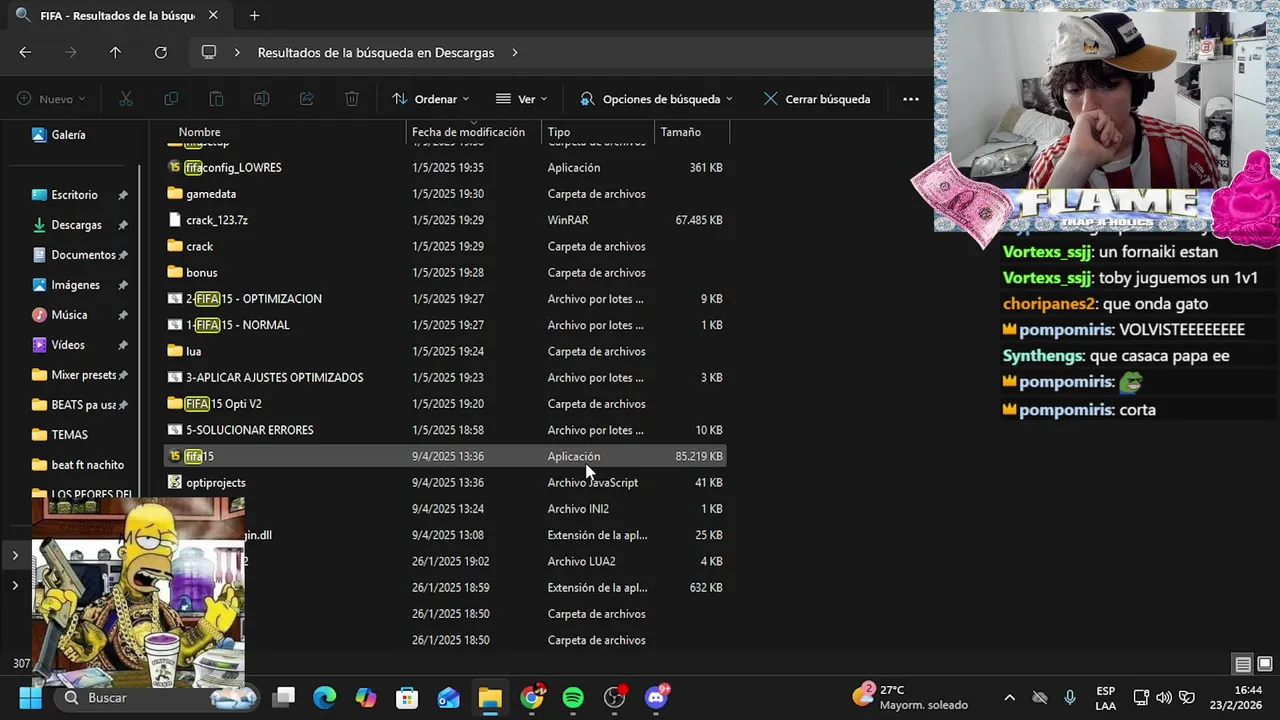Open beat ft nachito folder in sidebar

pos(87,465)
